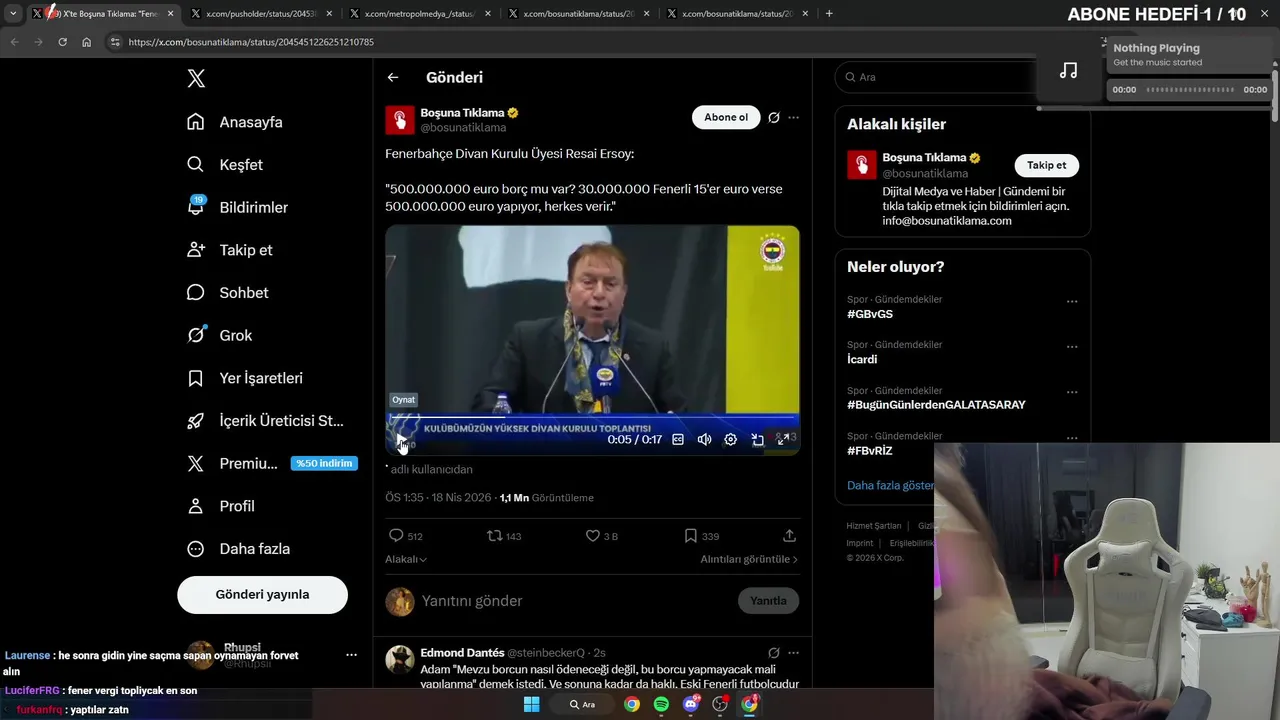Expand the browser tab search chevron
1280x720 pixels.
13,14
